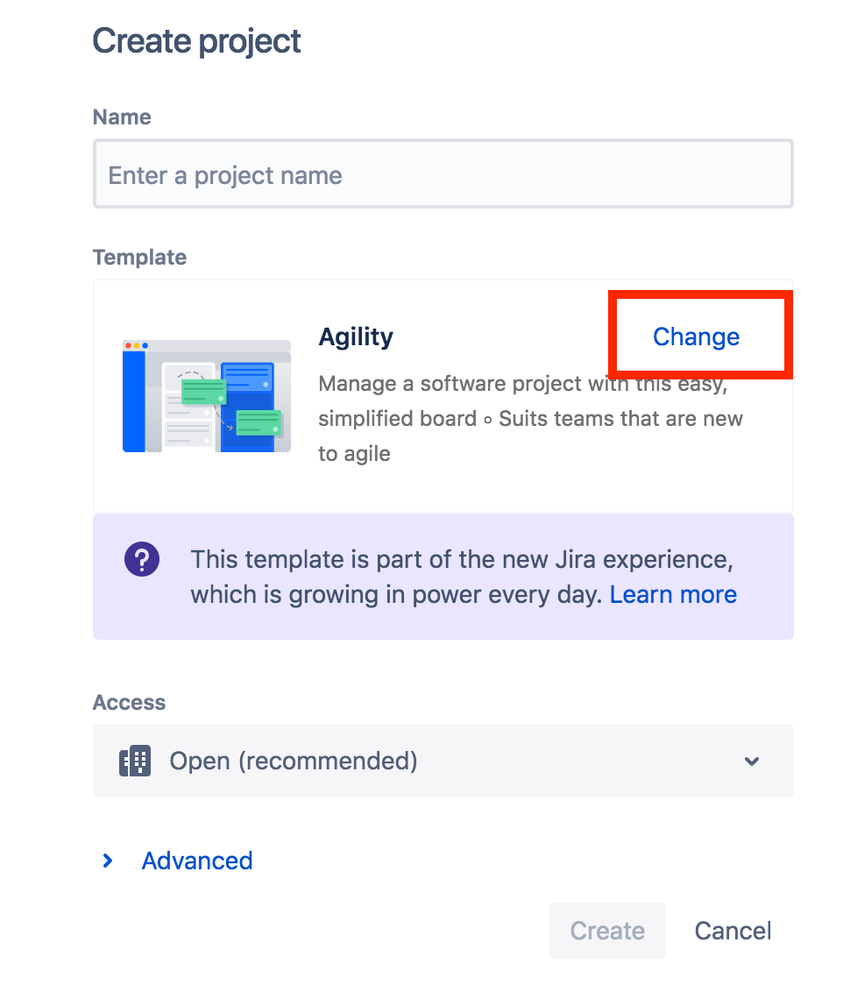Viewport: 850px width, 999px height.
Task: Click the project name input field
Action: 442,175
